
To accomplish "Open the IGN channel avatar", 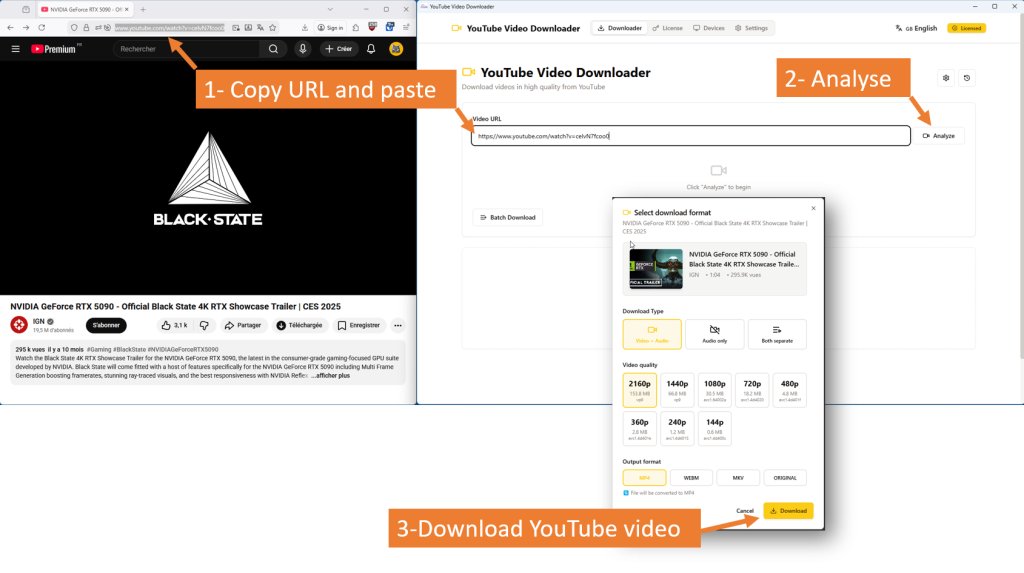I will [19, 325].
